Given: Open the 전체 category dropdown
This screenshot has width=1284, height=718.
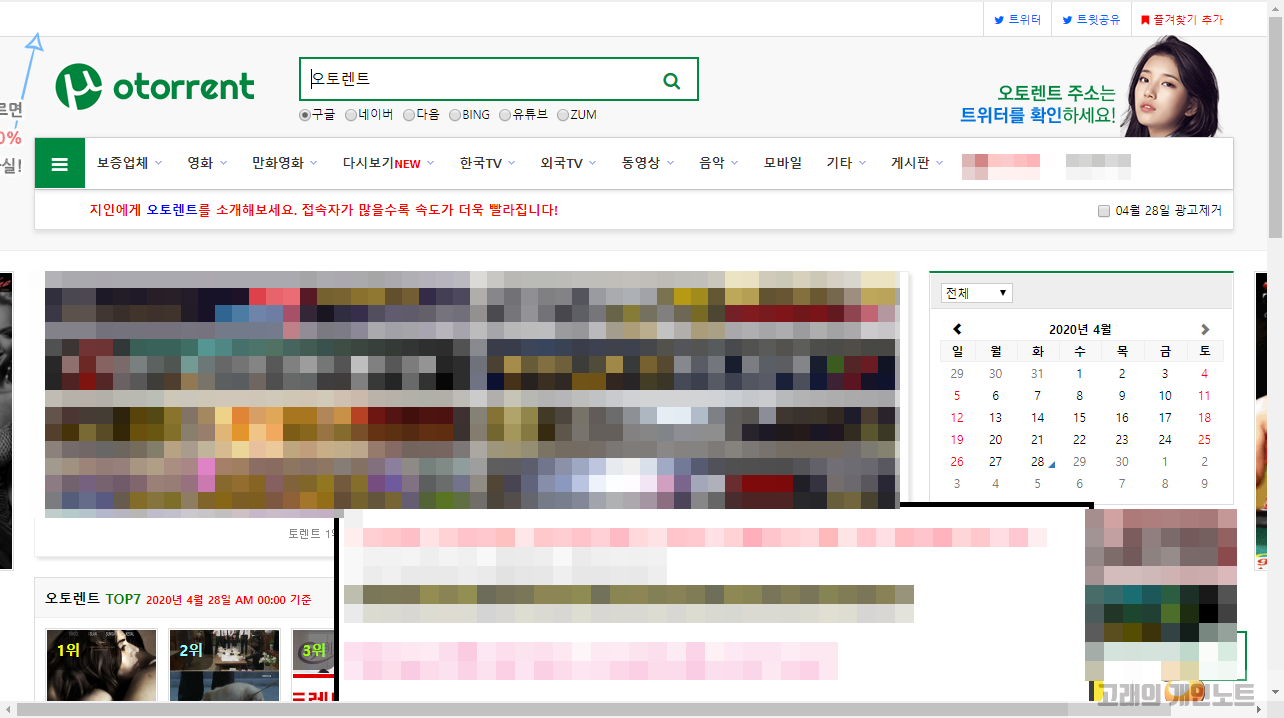Looking at the screenshot, I should pos(976,293).
